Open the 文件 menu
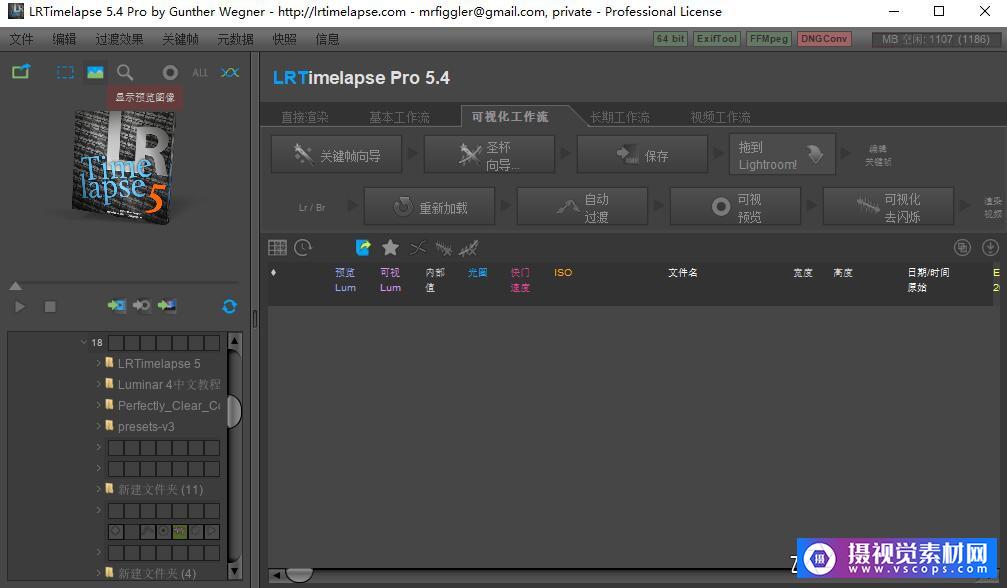 (x=21, y=39)
